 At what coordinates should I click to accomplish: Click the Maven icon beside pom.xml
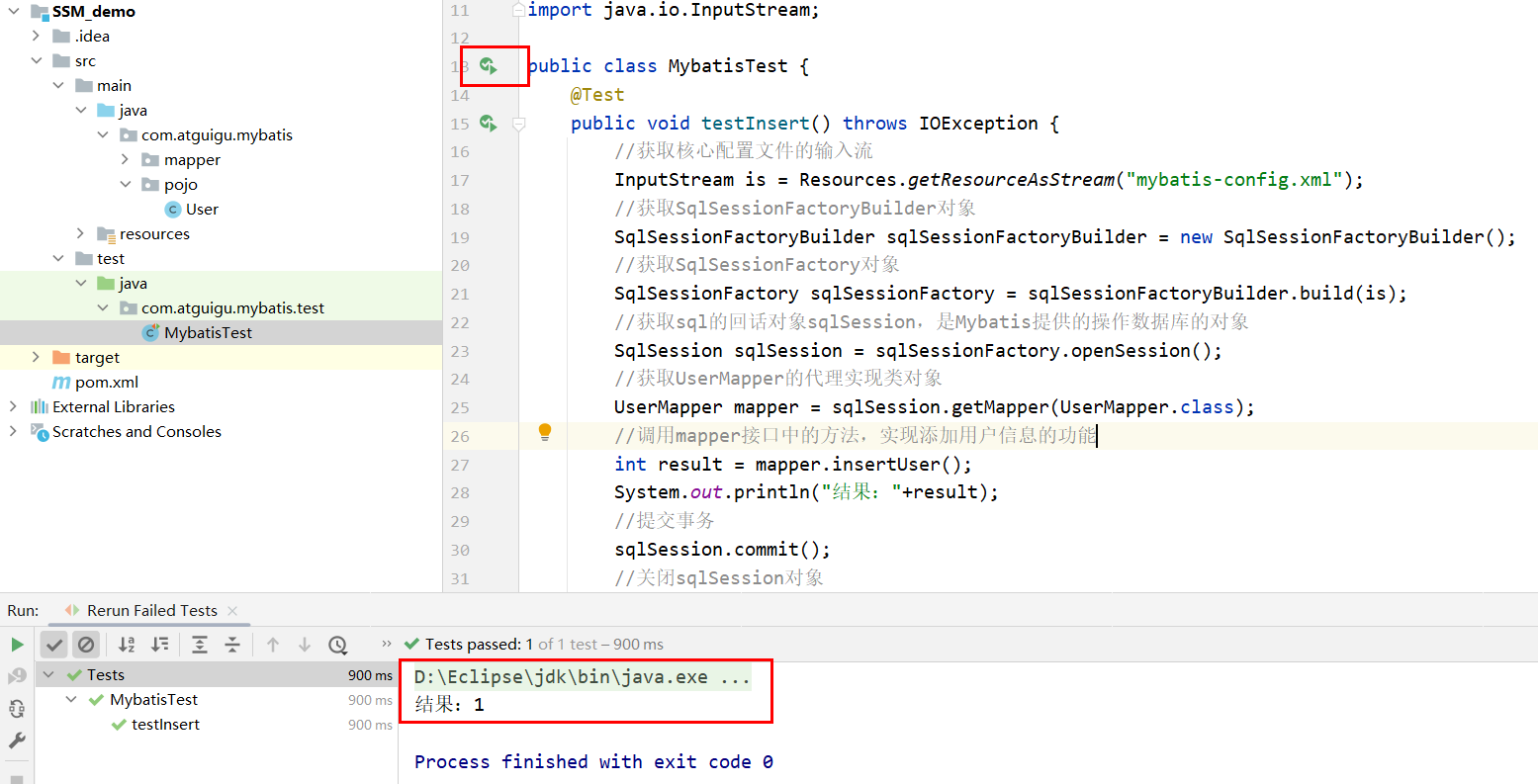coord(61,383)
